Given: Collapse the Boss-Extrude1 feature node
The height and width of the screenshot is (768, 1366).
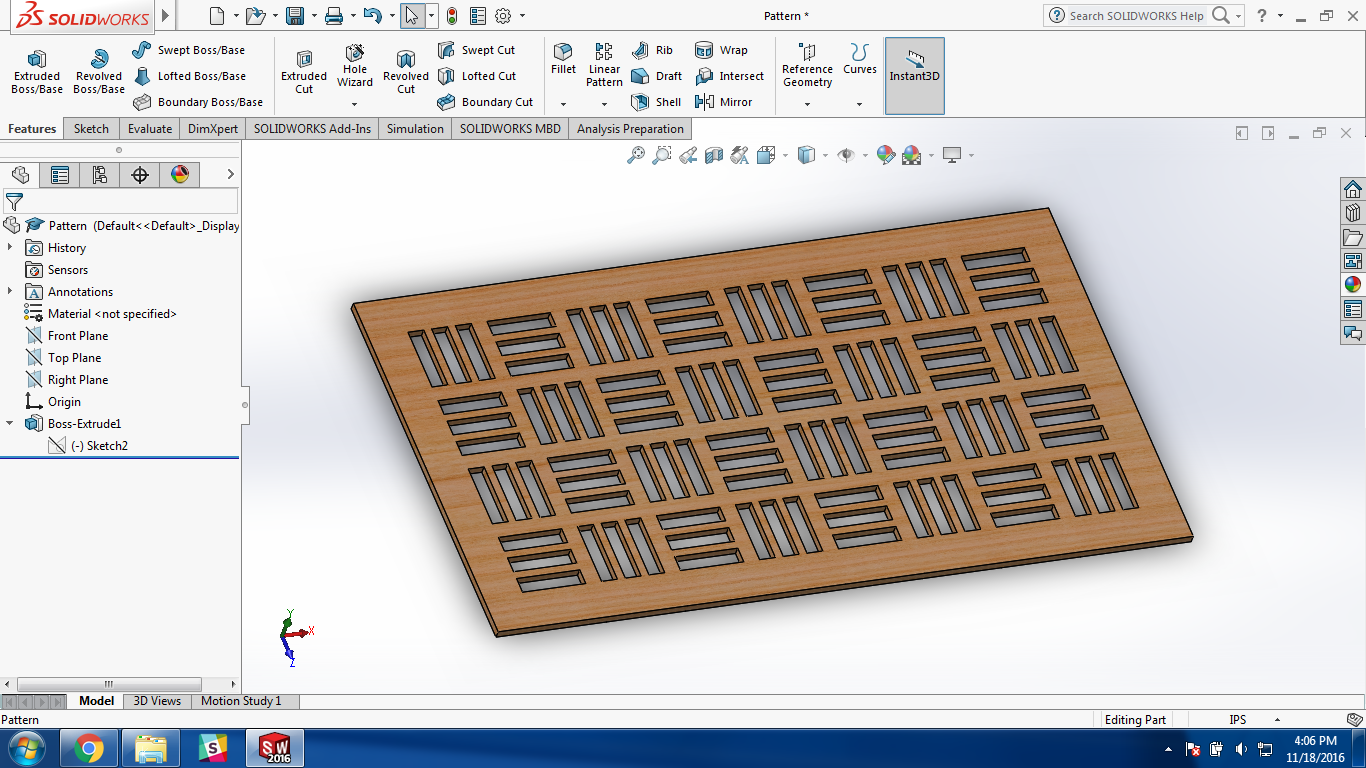Looking at the screenshot, I should [x=10, y=424].
